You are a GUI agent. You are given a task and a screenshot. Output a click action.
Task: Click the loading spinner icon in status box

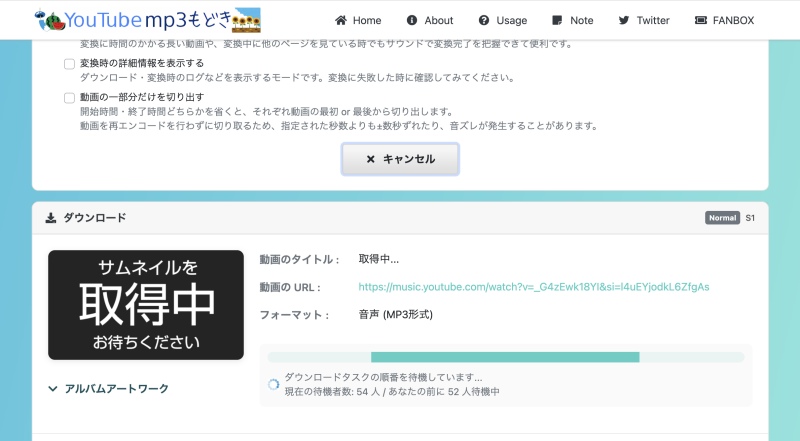click(x=273, y=384)
